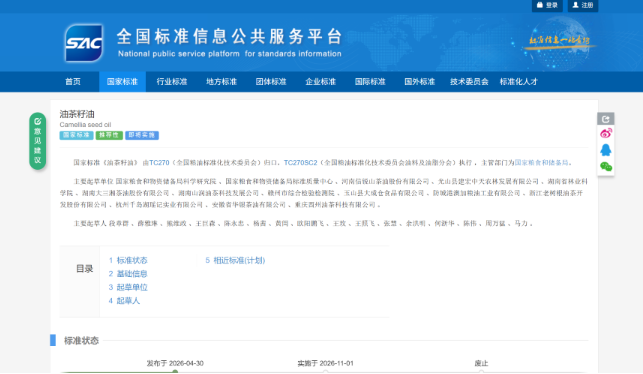Image resolution: width=643 pixels, height=374 pixels.
Task: Open the 国外标准 navigation tab
Action: point(420,82)
